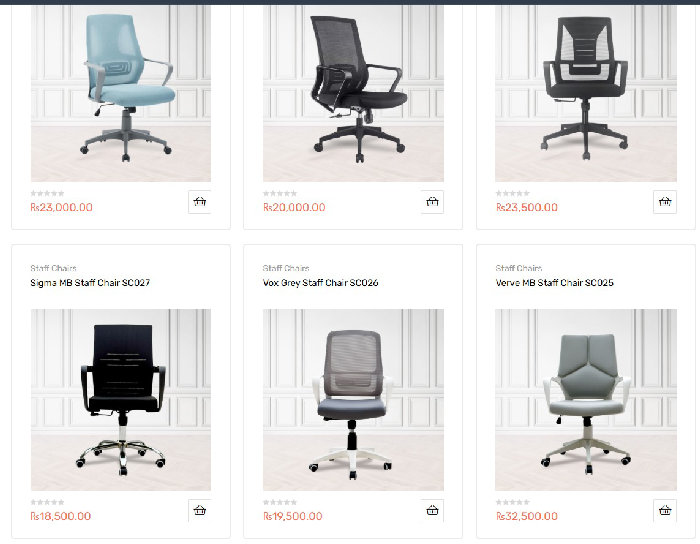
Task: Open Verve MB Staff Chair SC025 title
Action: point(554,282)
